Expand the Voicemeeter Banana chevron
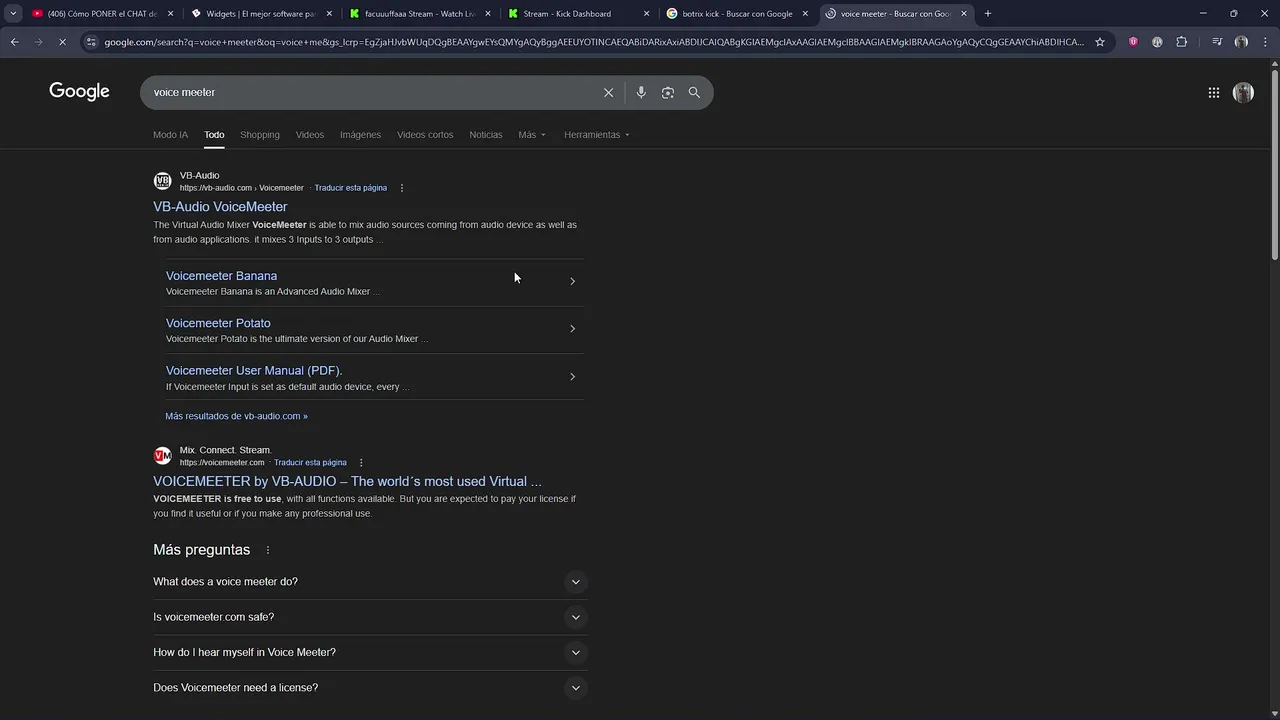This screenshot has height=720, width=1280. coord(572,281)
